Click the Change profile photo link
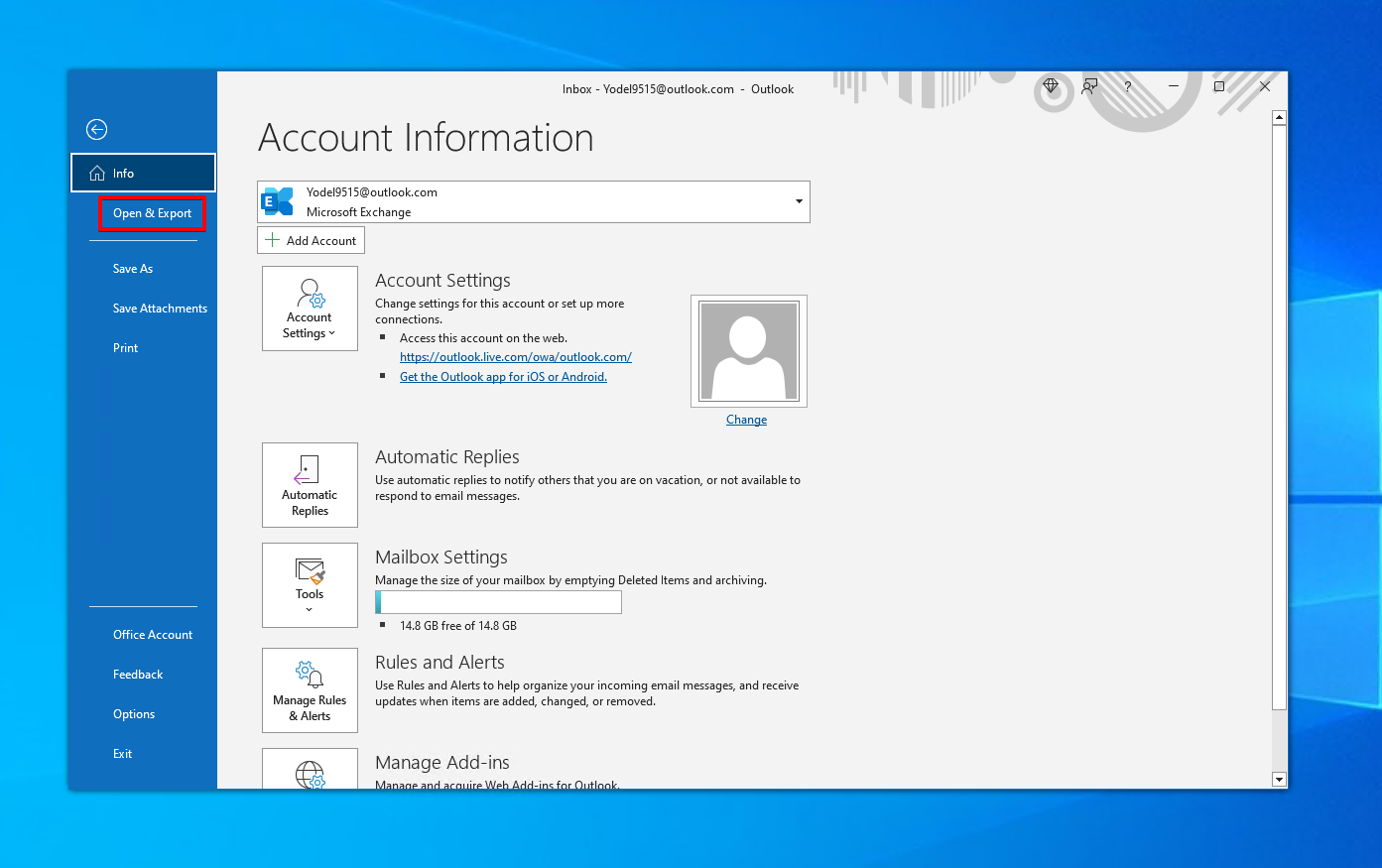The width and height of the screenshot is (1382, 868). coord(746,420)
